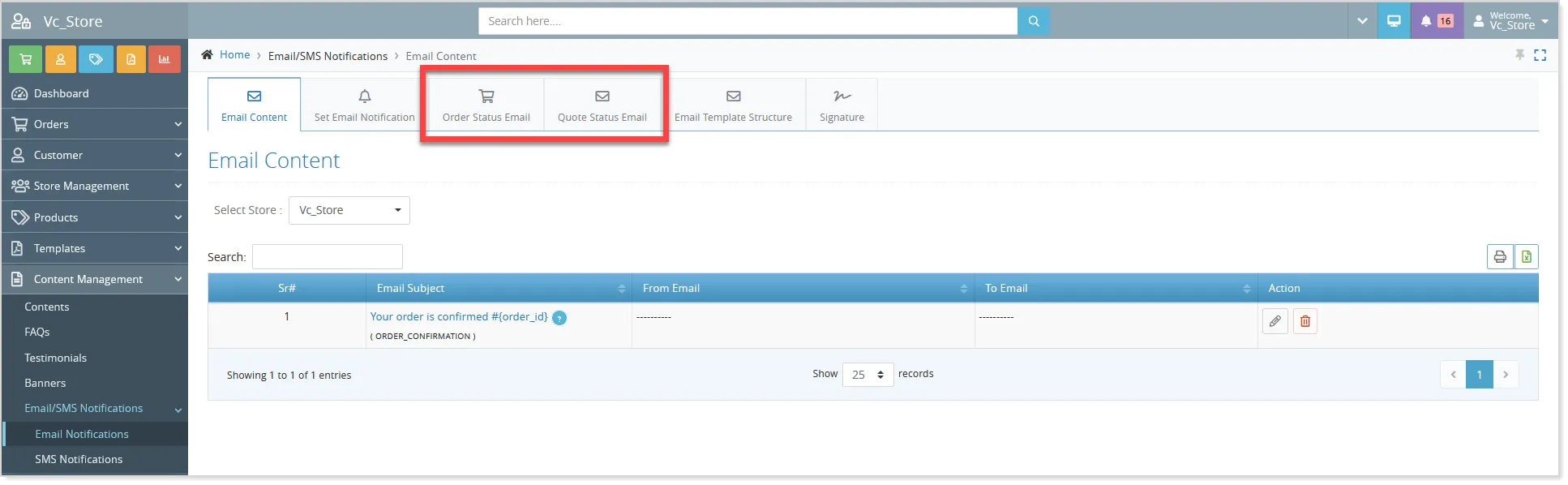1568x485 pixels.
Task: Click the print icon above the table
Action: pos(1500,256)
